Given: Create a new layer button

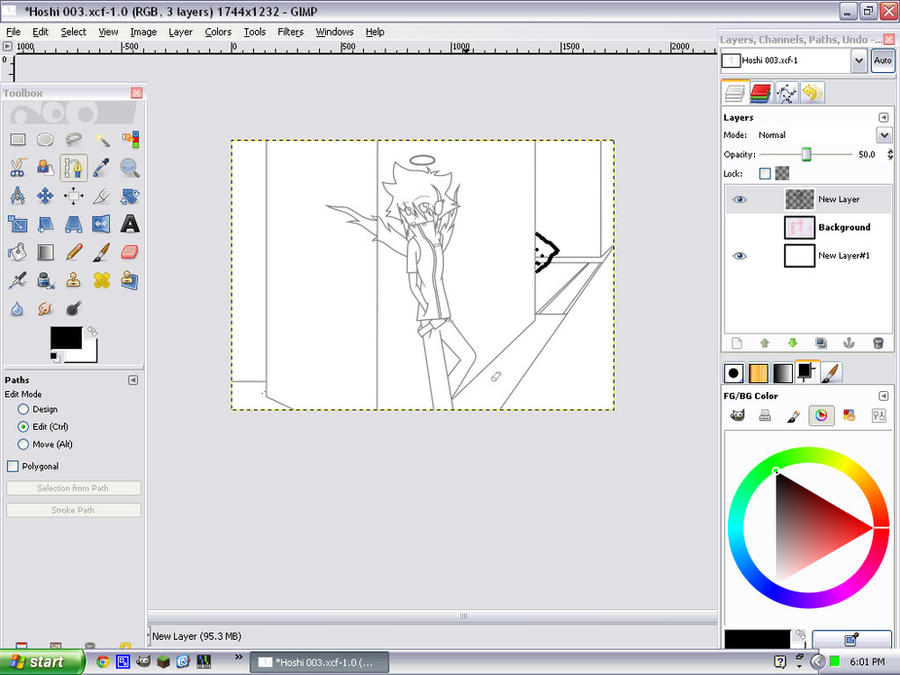Looking at the screenshot, I should coord(737,343).
